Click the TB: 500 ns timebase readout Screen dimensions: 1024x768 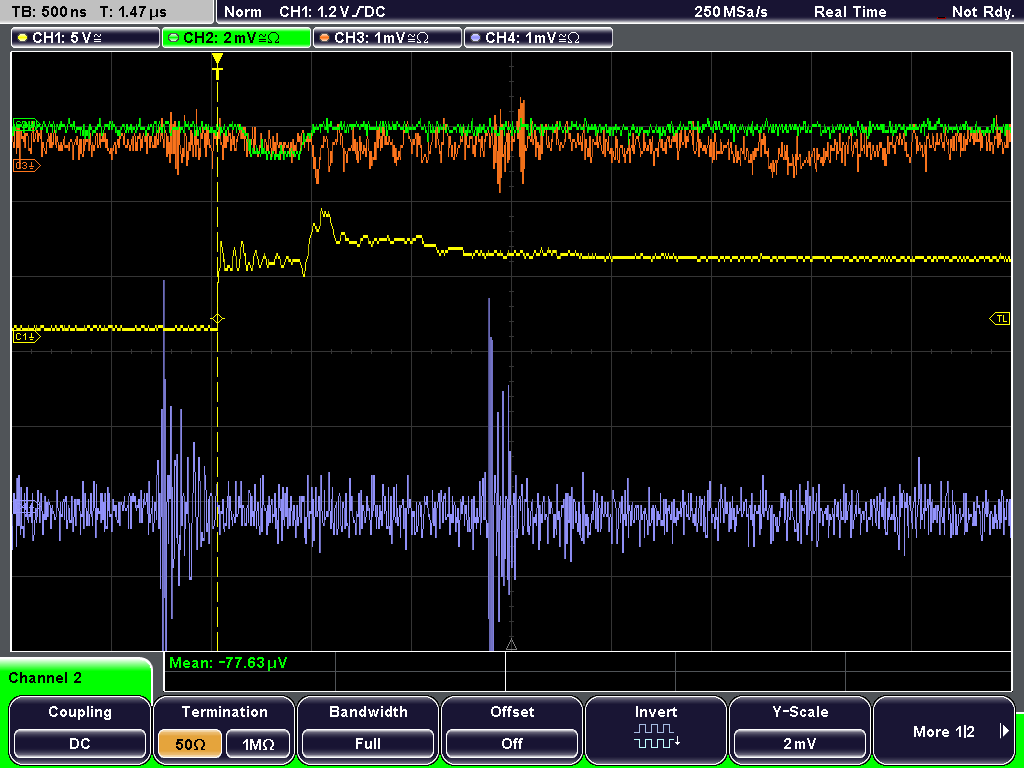[49, 12]
